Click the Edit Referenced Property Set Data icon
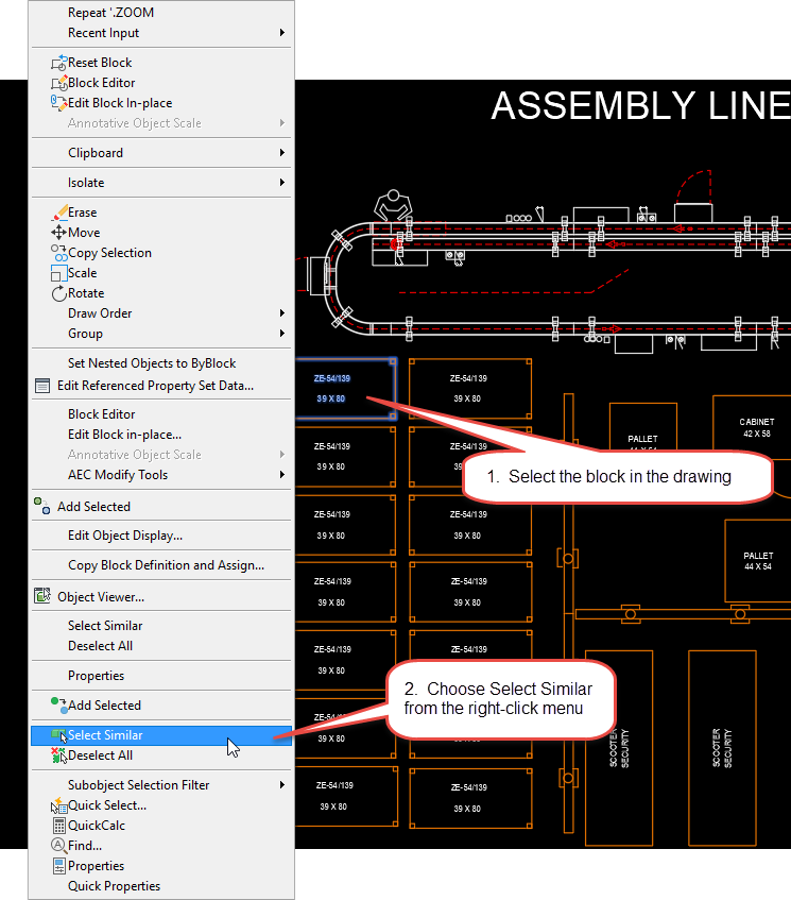 point(42,386)
